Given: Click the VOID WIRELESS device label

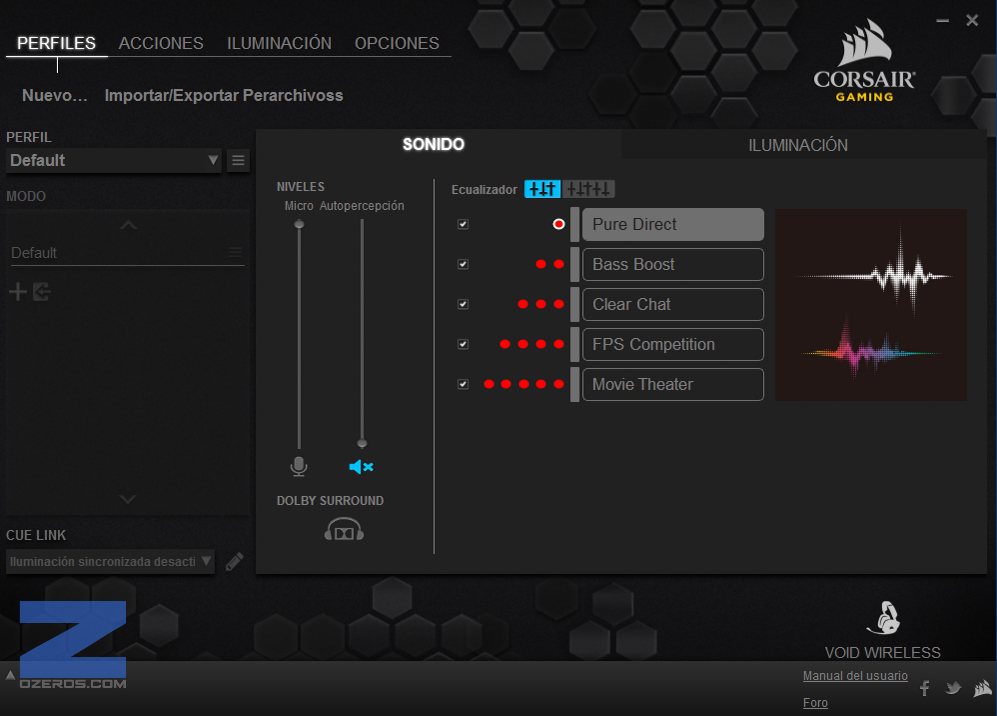Looking at the screenshot, I should (x=883, y=652).
